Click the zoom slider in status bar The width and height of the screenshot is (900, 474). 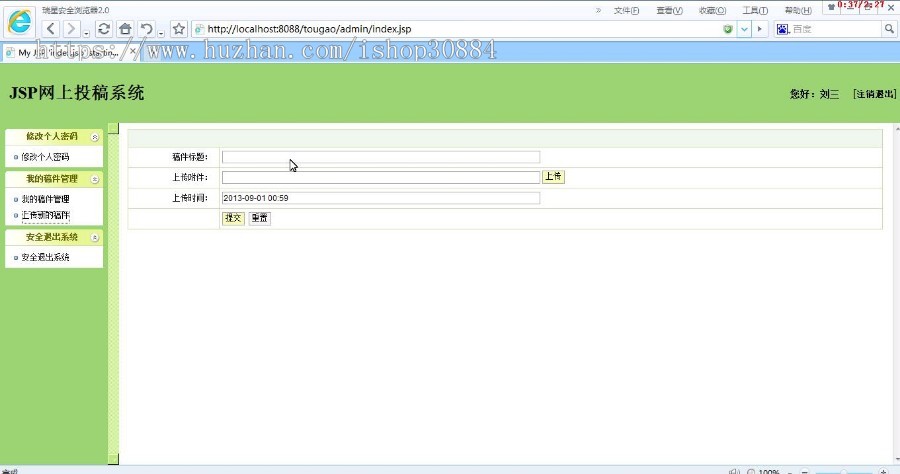[x=843, y=471]
